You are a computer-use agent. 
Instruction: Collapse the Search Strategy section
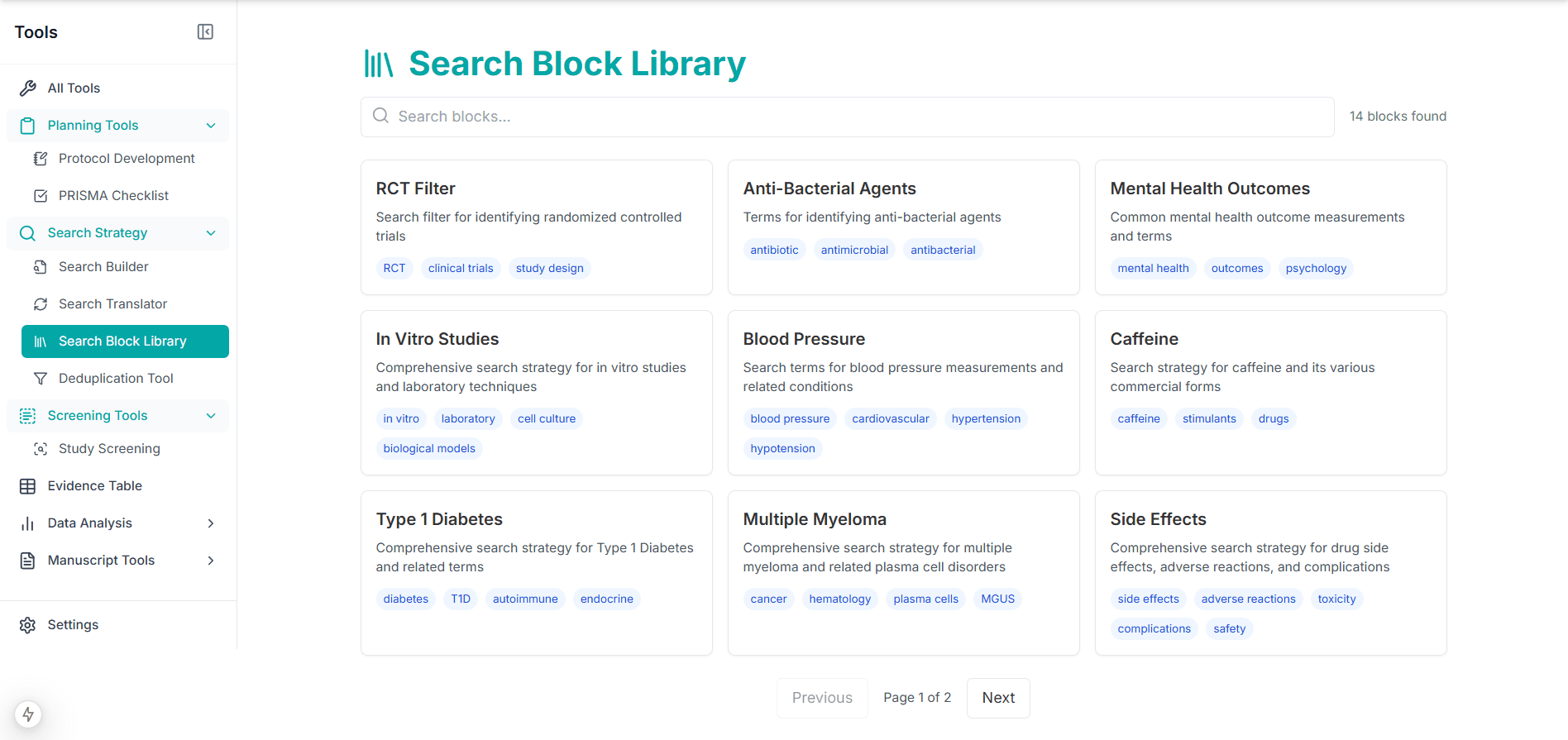211,233
